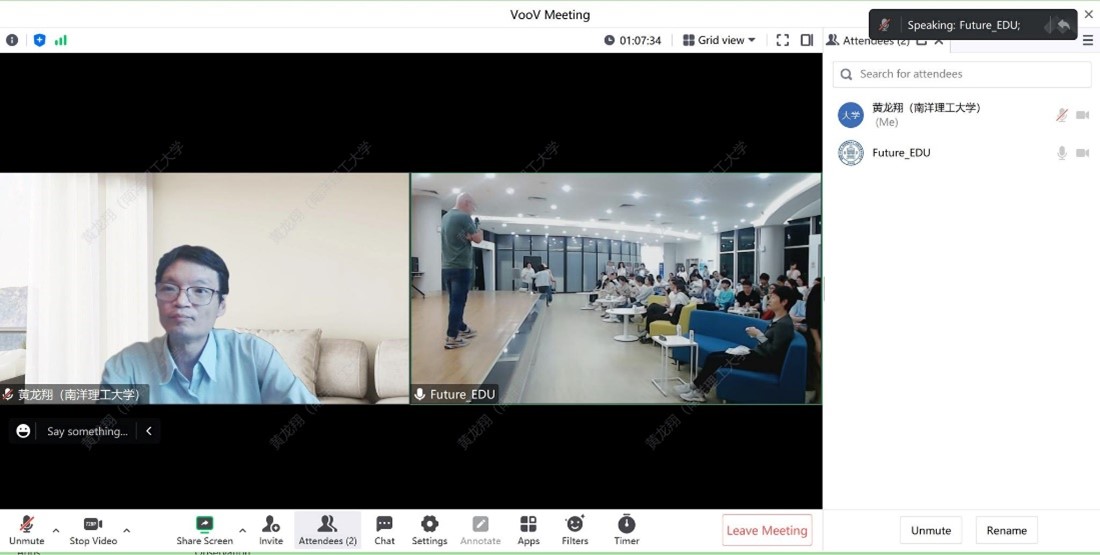Enter full screen mode icon
The width and height of the screenshot is (1100, 555).
pyautogui.click(x=783, y=40)
